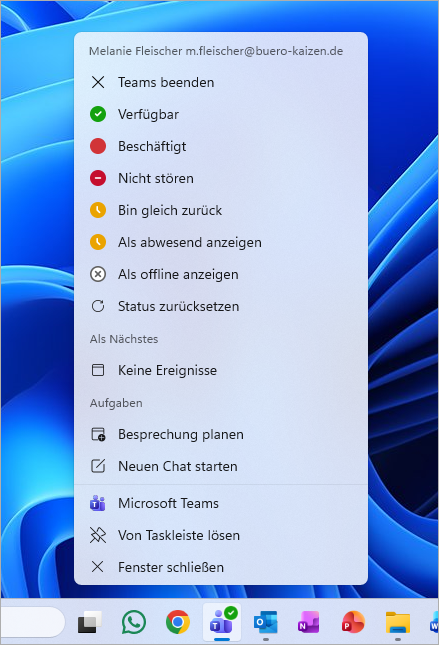Click the Teams logo in the jump list

tap(98, 503)
